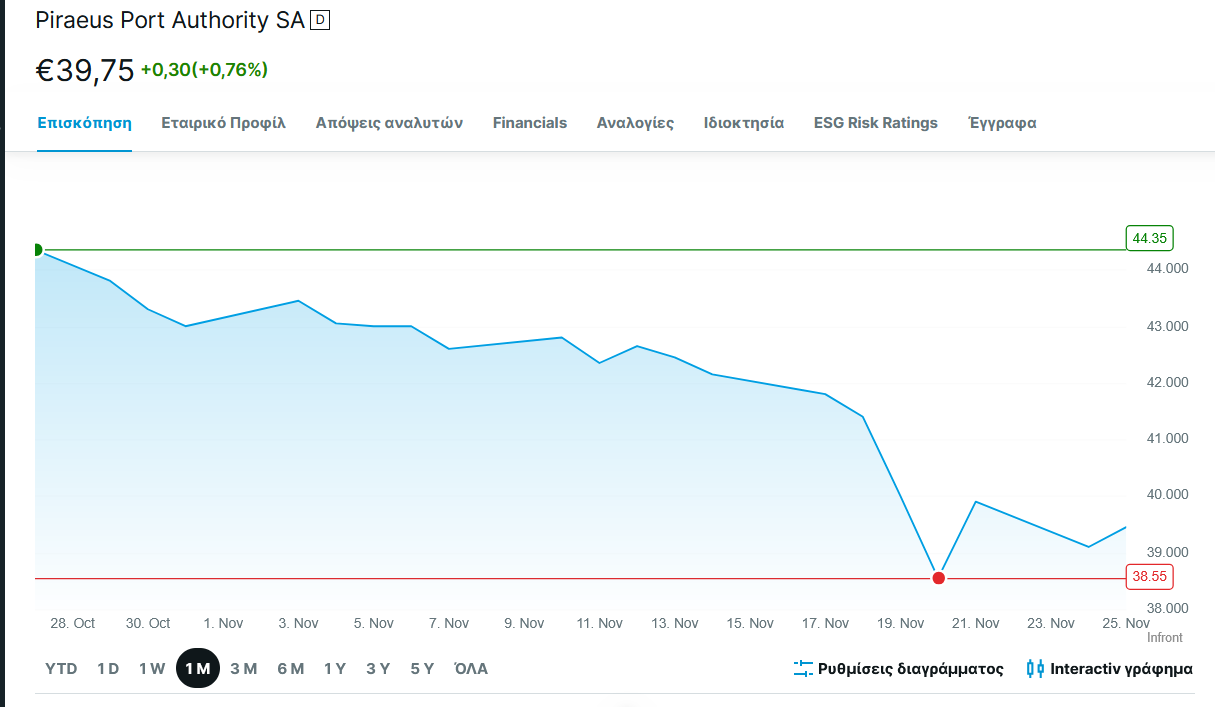Screen dimensions: 1215x707
Task: Select the YTD time range
Action: (61, 669)
